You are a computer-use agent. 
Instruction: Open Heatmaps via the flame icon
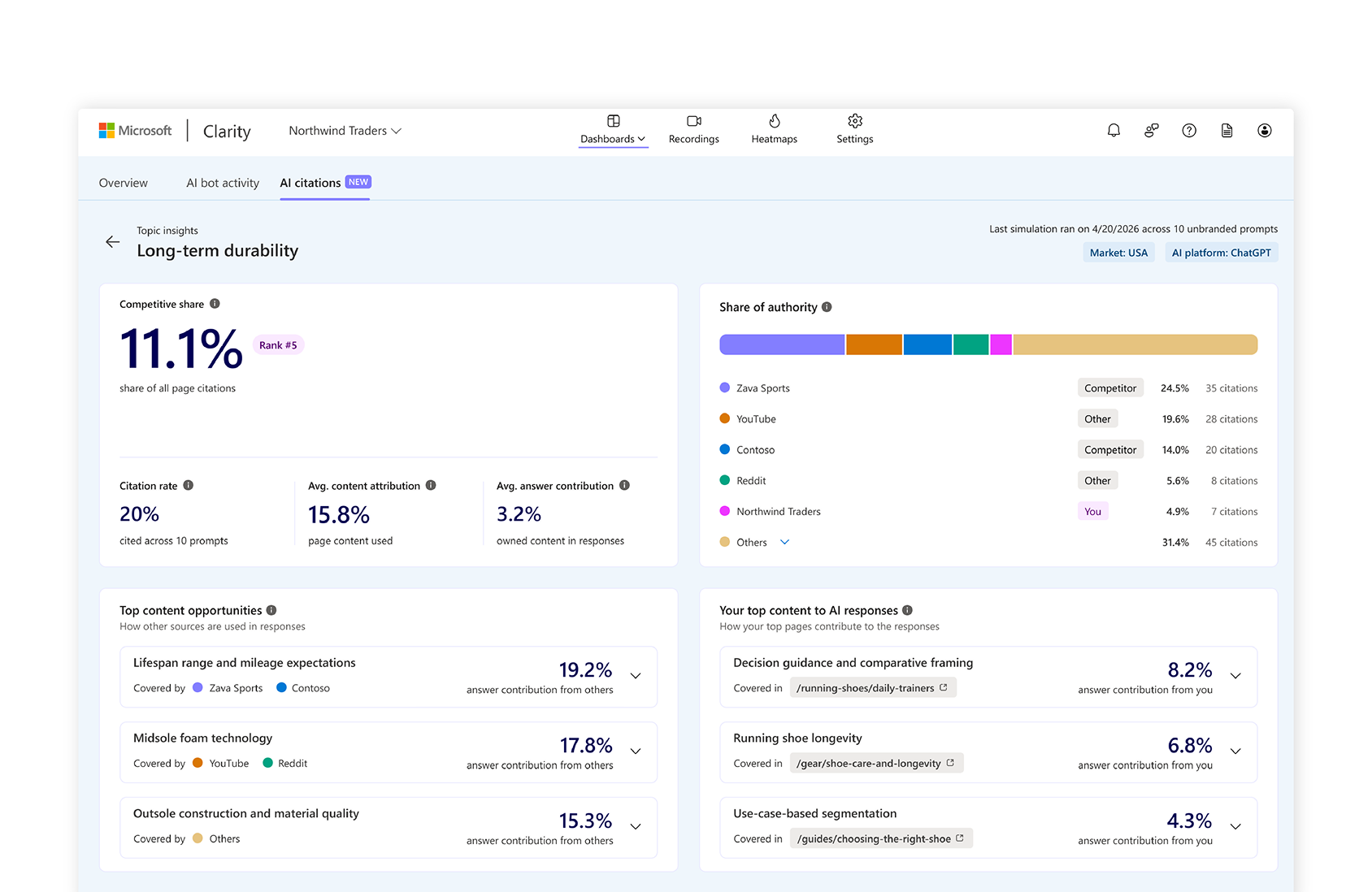[x=774, y=122]
